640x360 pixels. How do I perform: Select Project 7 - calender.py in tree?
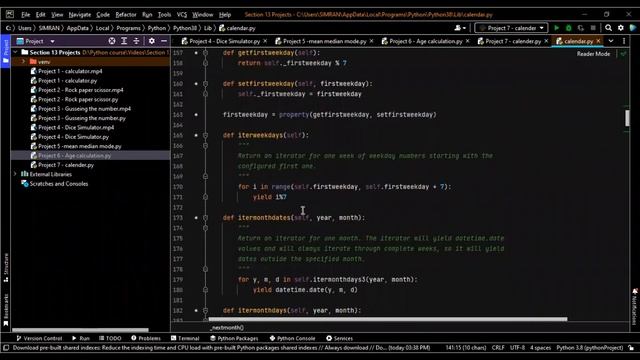pos(65,165)
